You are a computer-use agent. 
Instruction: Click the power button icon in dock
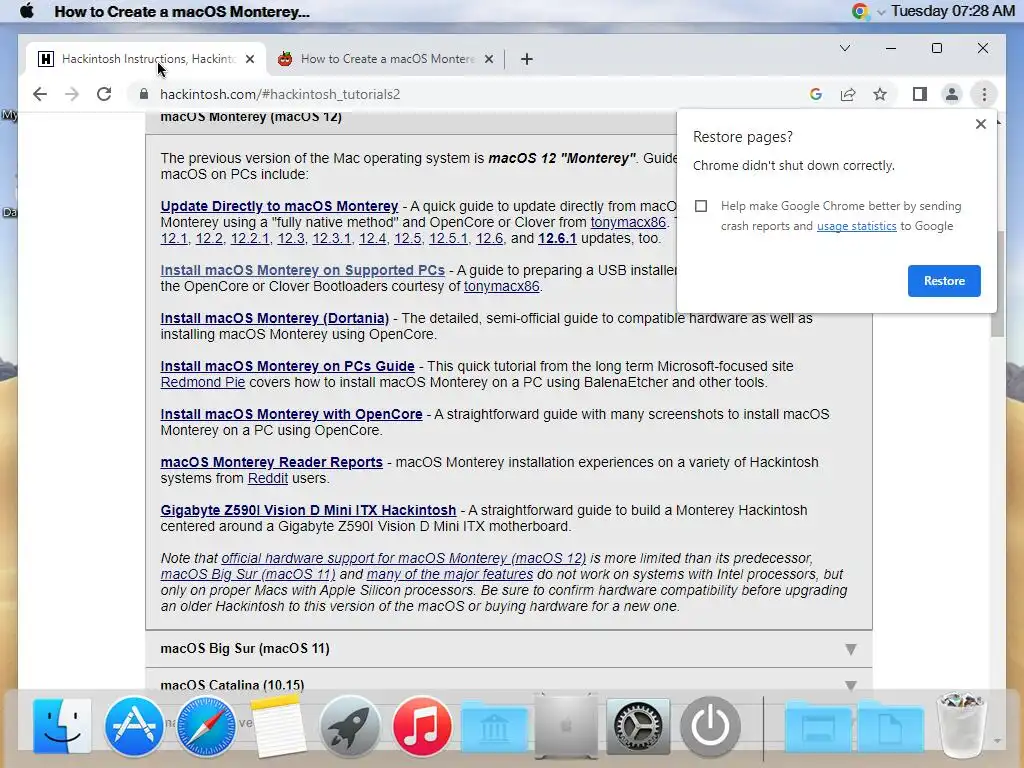pos(710,726)
